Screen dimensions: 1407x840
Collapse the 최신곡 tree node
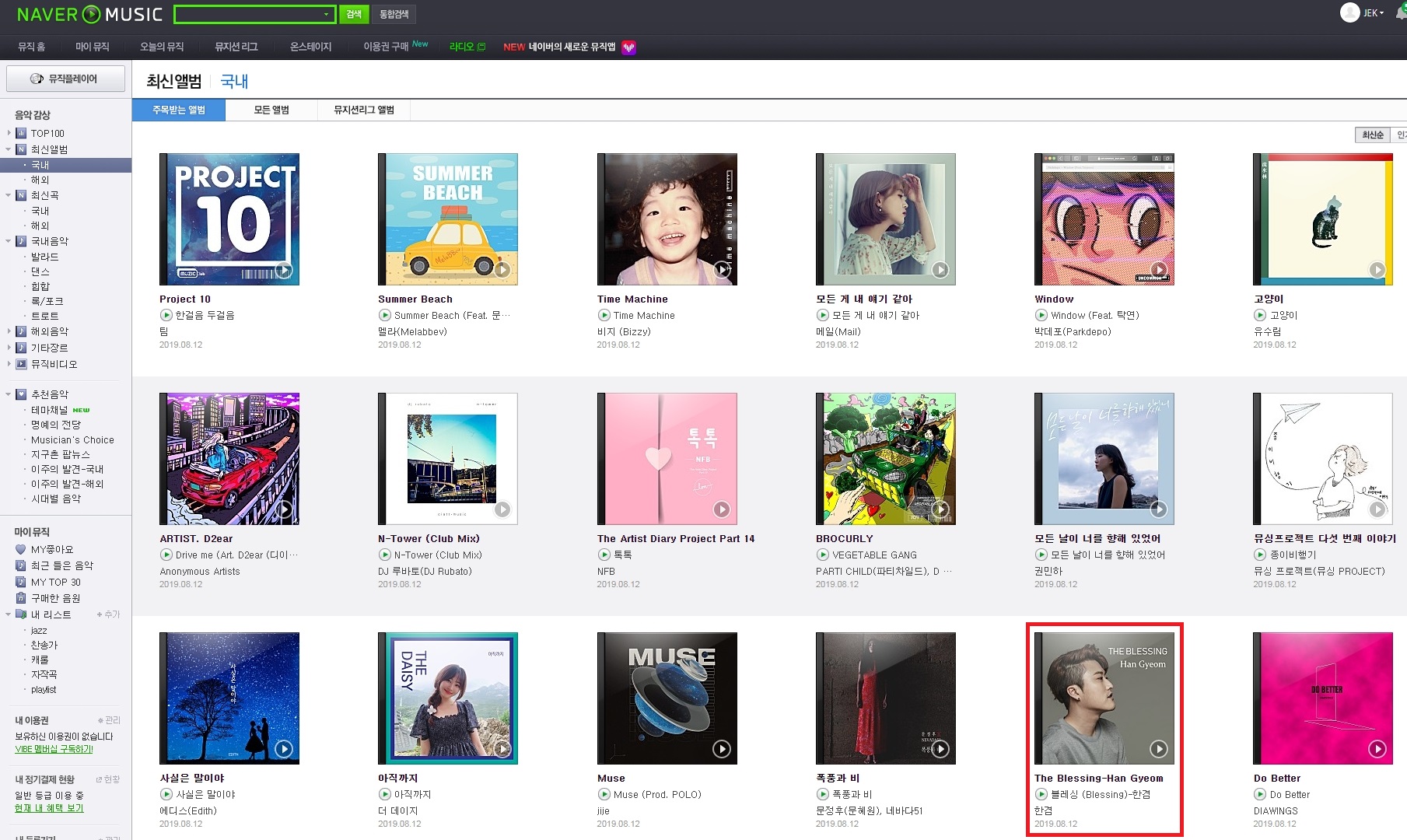pyautogui.click(x=9, y=195)
